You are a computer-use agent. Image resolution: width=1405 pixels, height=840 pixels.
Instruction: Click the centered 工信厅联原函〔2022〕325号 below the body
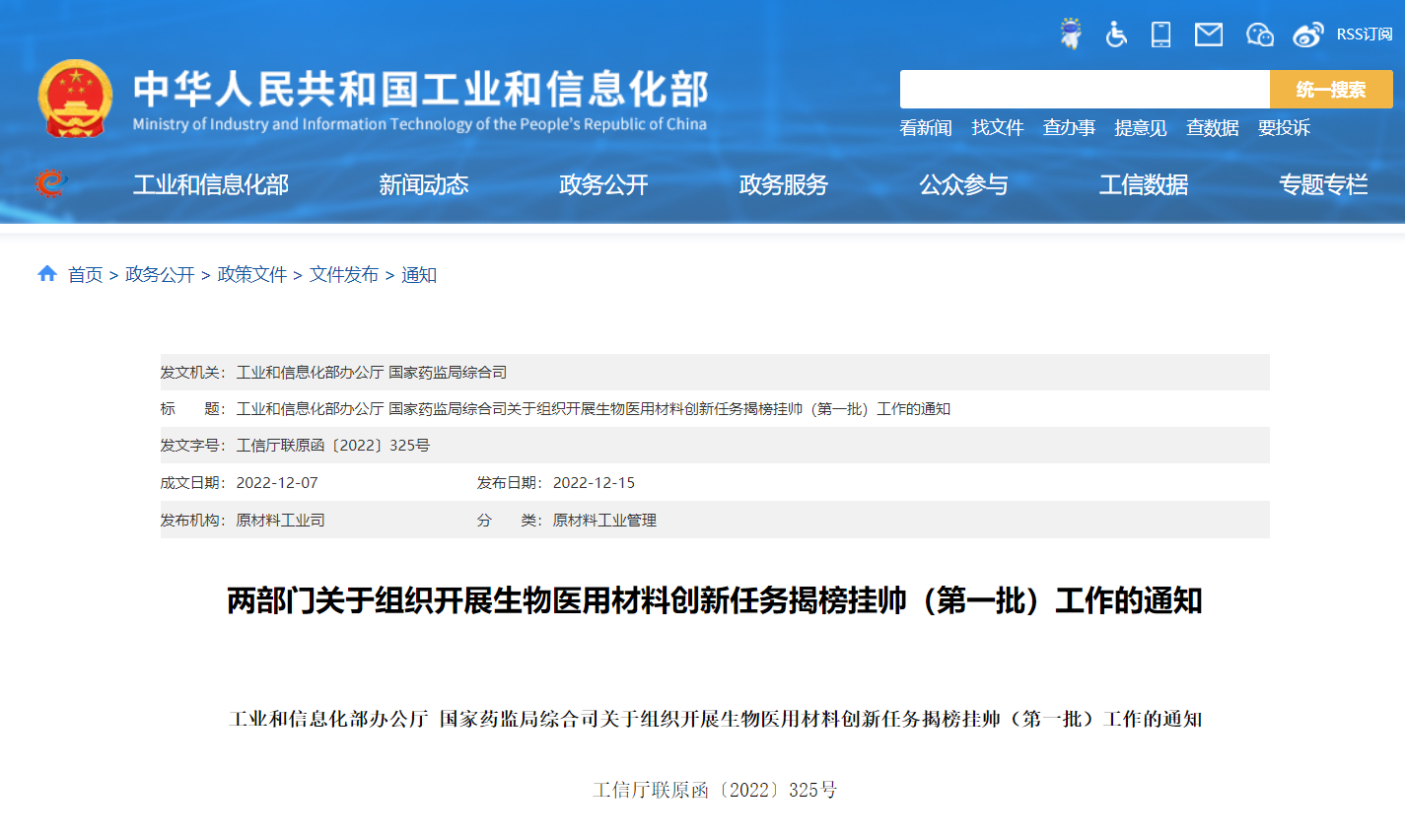tap(715, 790)
